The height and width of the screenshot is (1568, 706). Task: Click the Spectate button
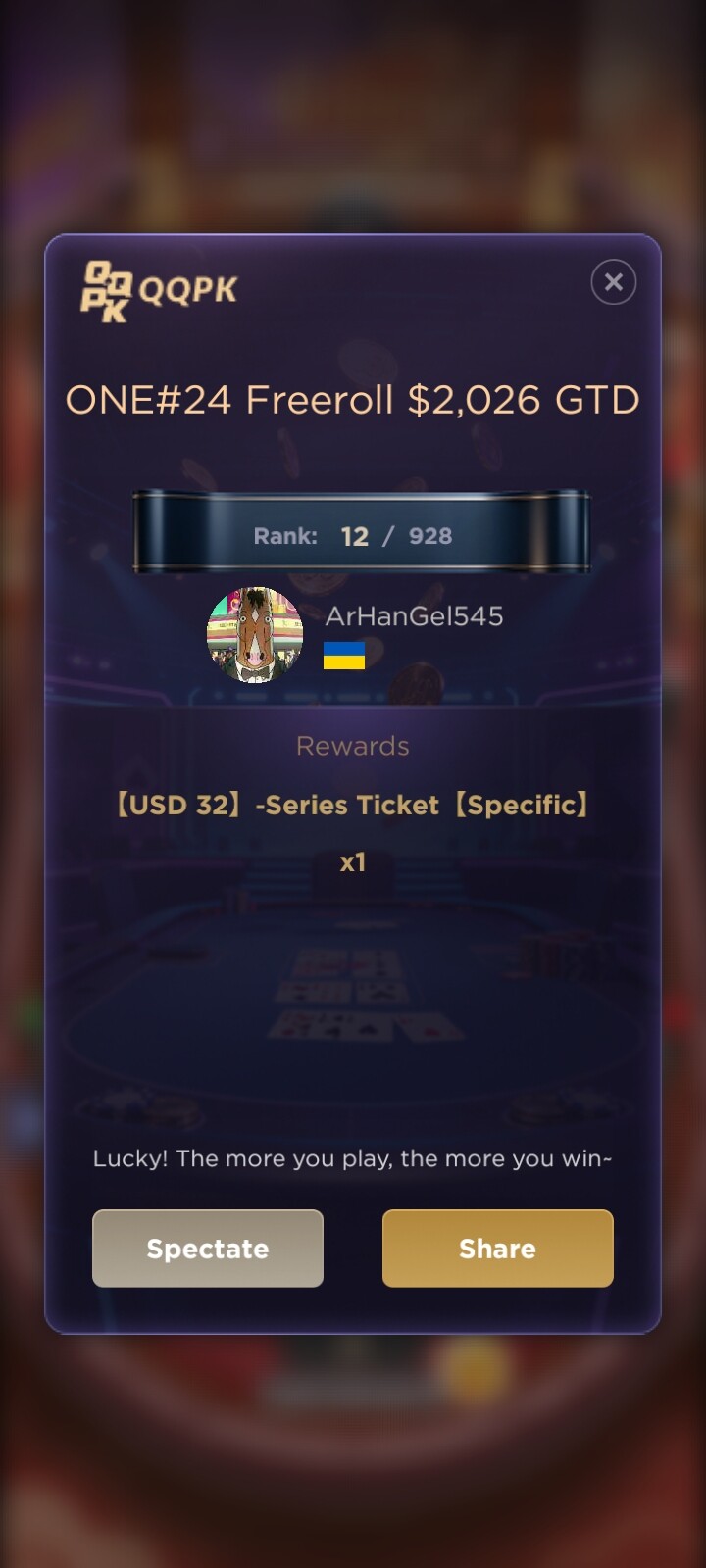pos(208,1249)
